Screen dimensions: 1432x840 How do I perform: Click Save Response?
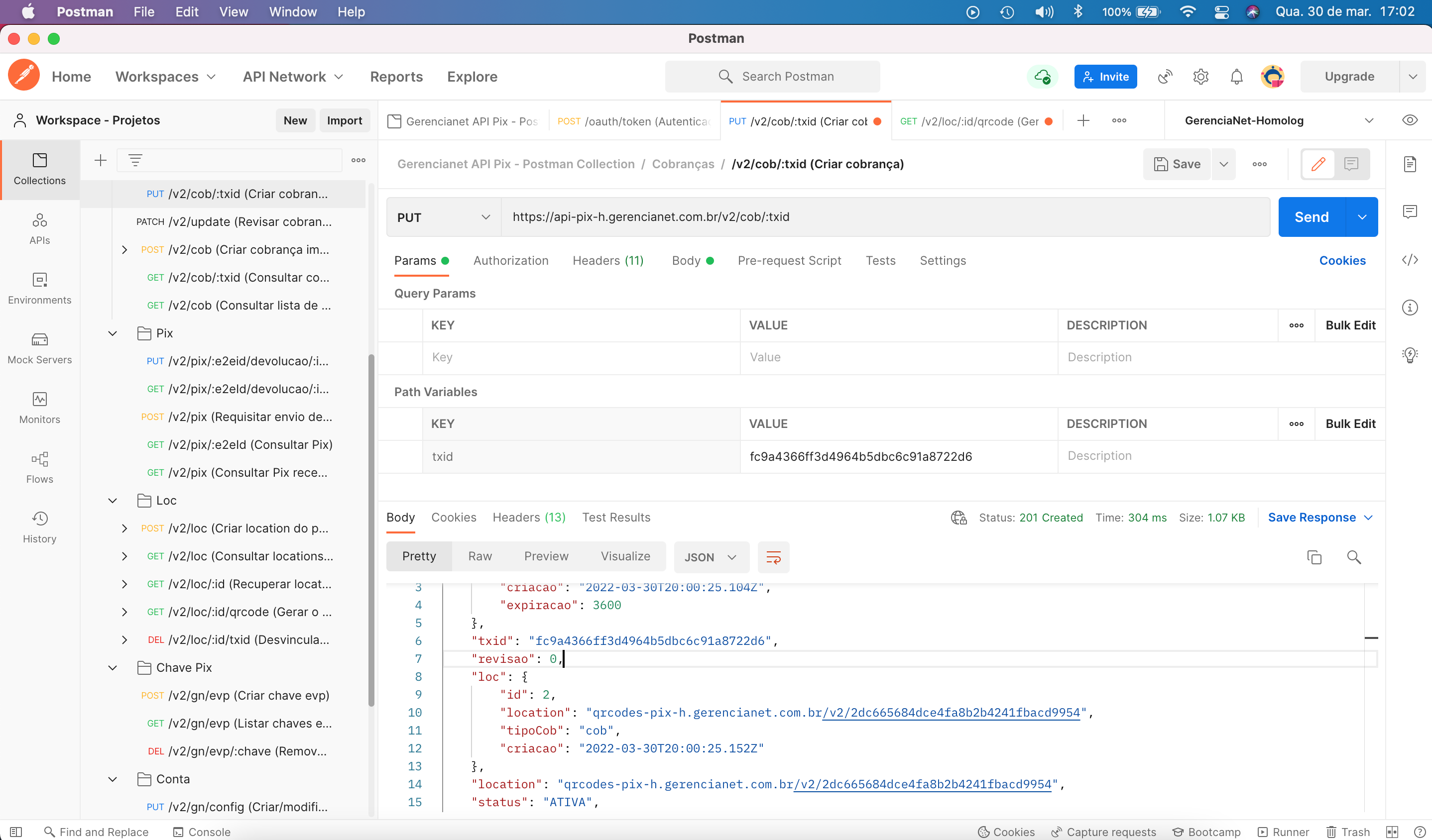(1312, 518)
